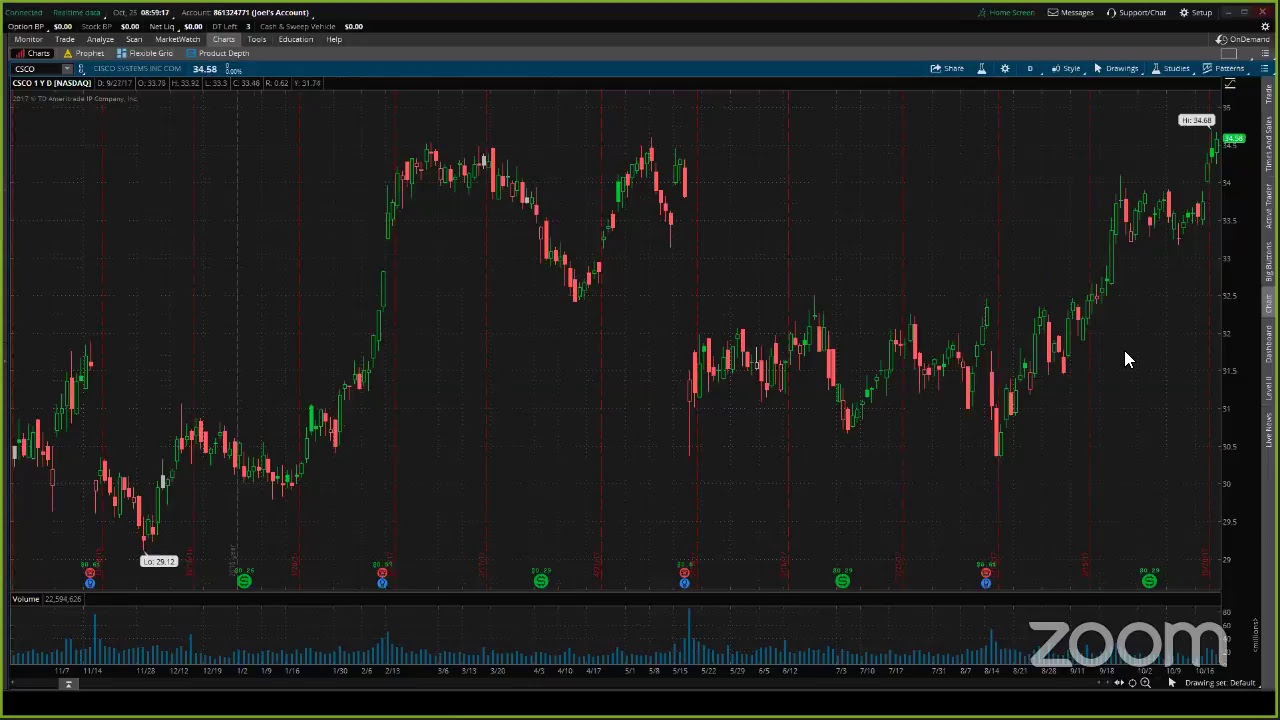Open Messages
Viewport: 1280px width, 720px height.
pos(1070,12)
